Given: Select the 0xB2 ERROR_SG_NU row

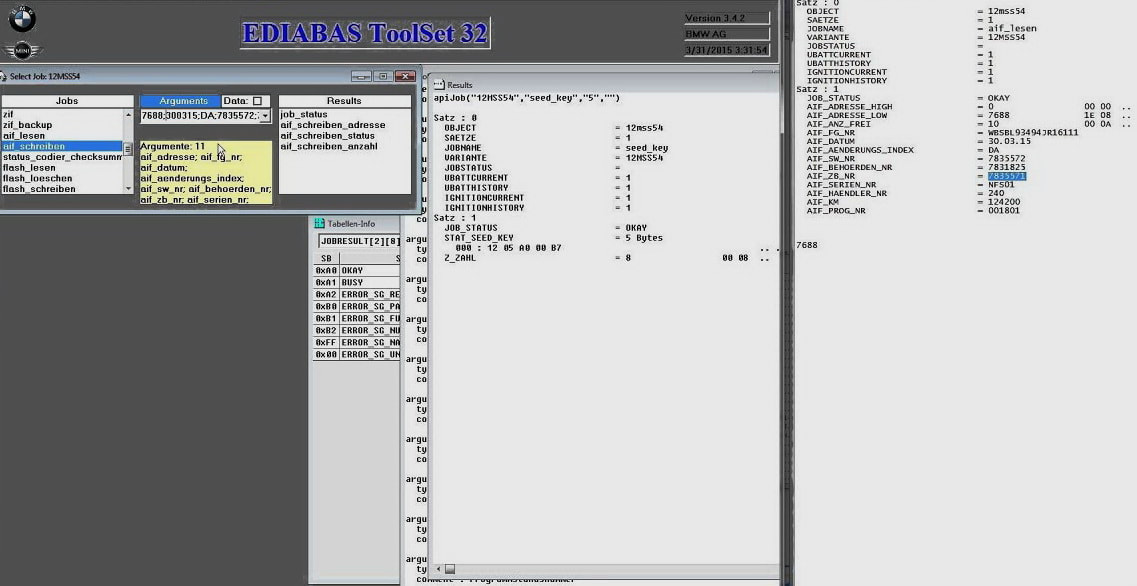Looking at the screenshot, I should (357, 331).
